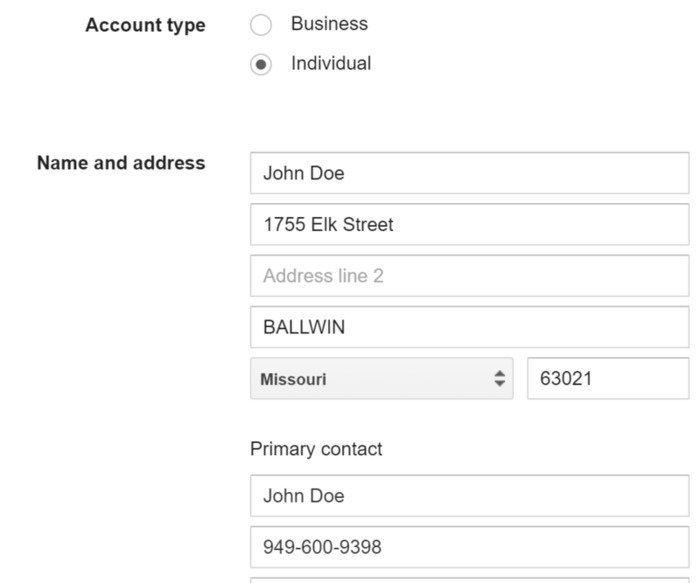The image size is (700, 583).
Task: Click the "Primary contact" label text
Action: [x=316, y=449]
